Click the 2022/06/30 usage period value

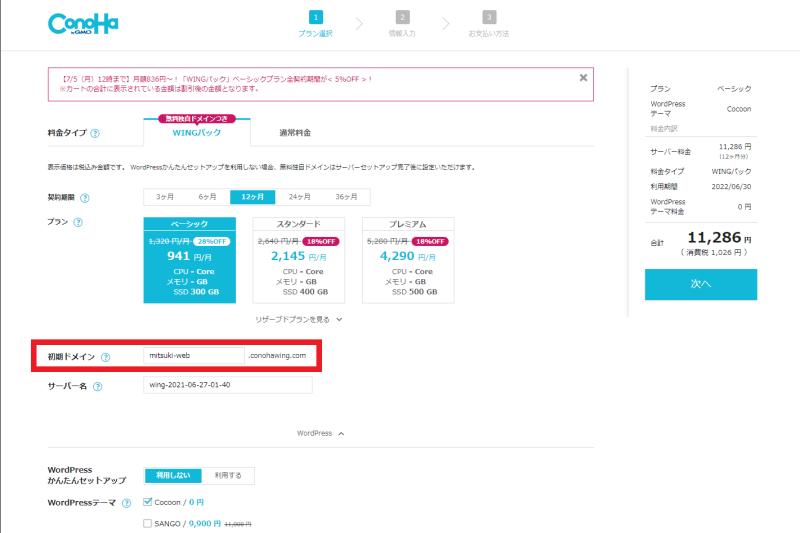tap(731, 187)
